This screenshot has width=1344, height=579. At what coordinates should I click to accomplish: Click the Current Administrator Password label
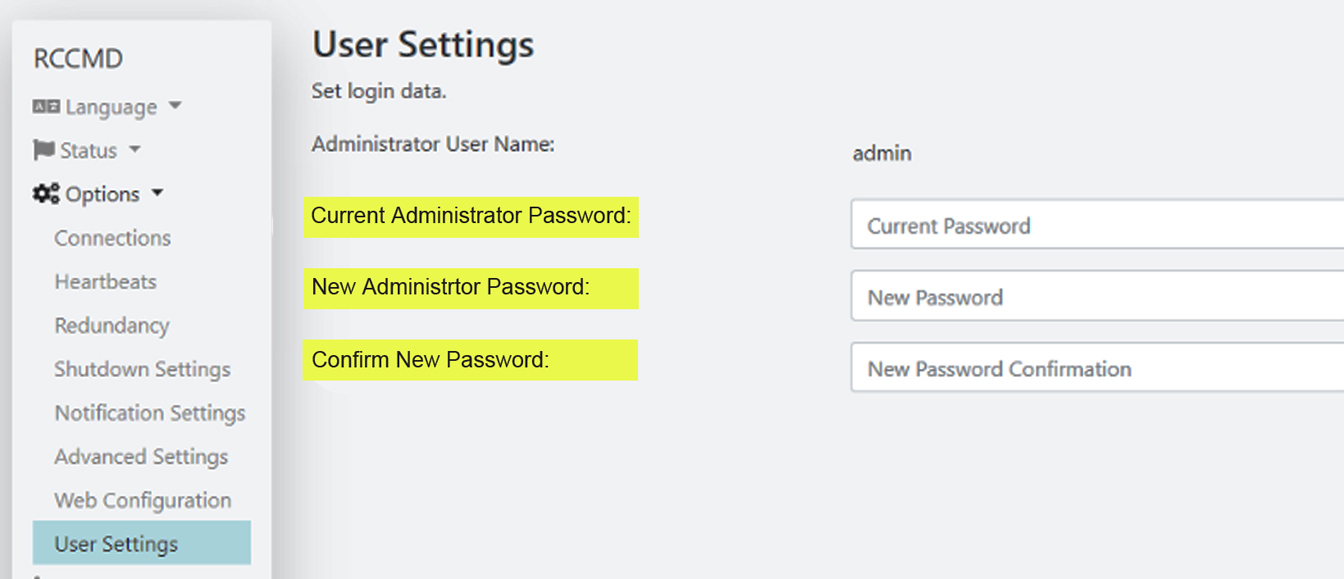click(471, 216)
